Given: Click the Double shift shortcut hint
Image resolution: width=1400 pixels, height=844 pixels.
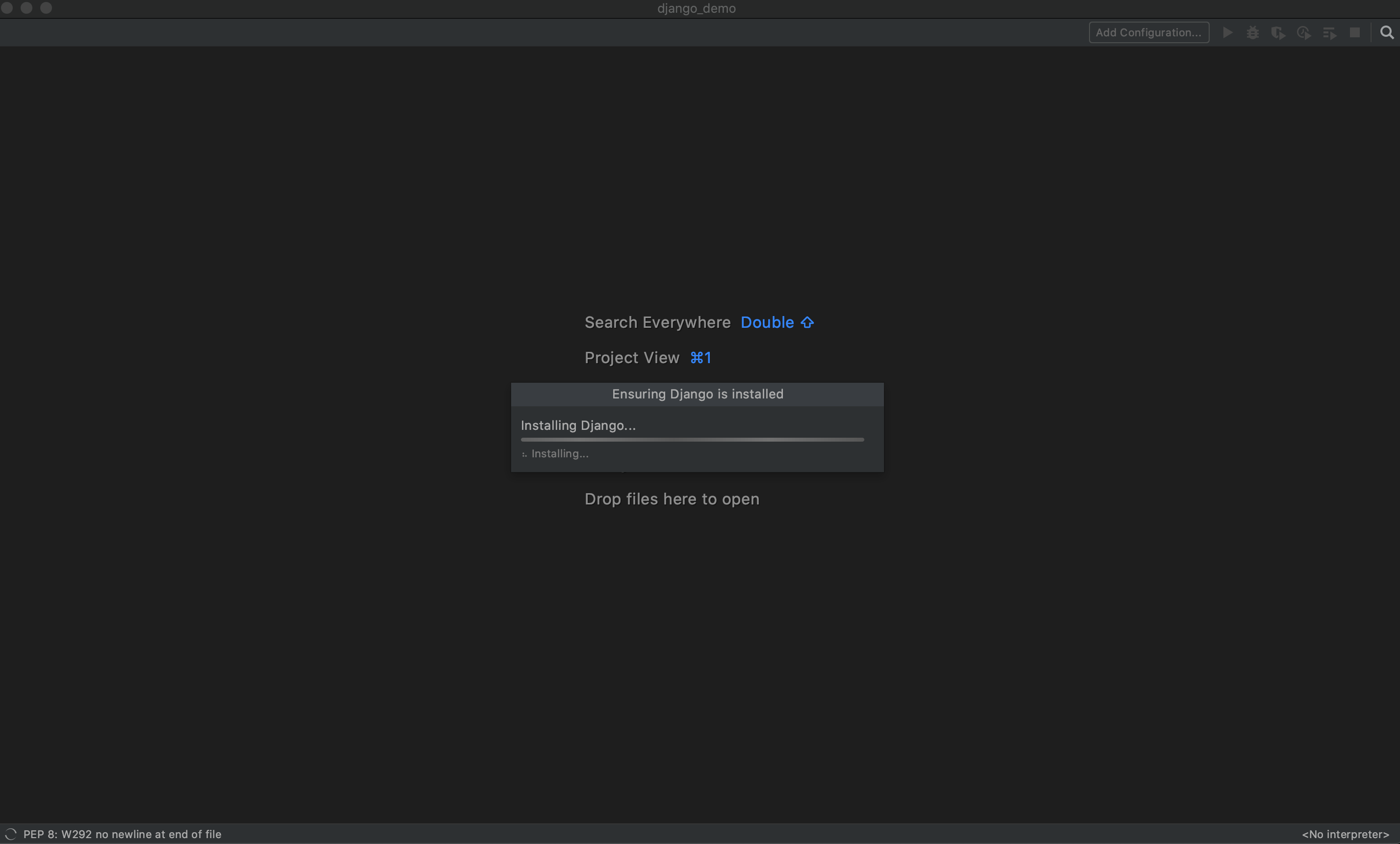Looking at the screenshot, I should click(x=778, y=322).
